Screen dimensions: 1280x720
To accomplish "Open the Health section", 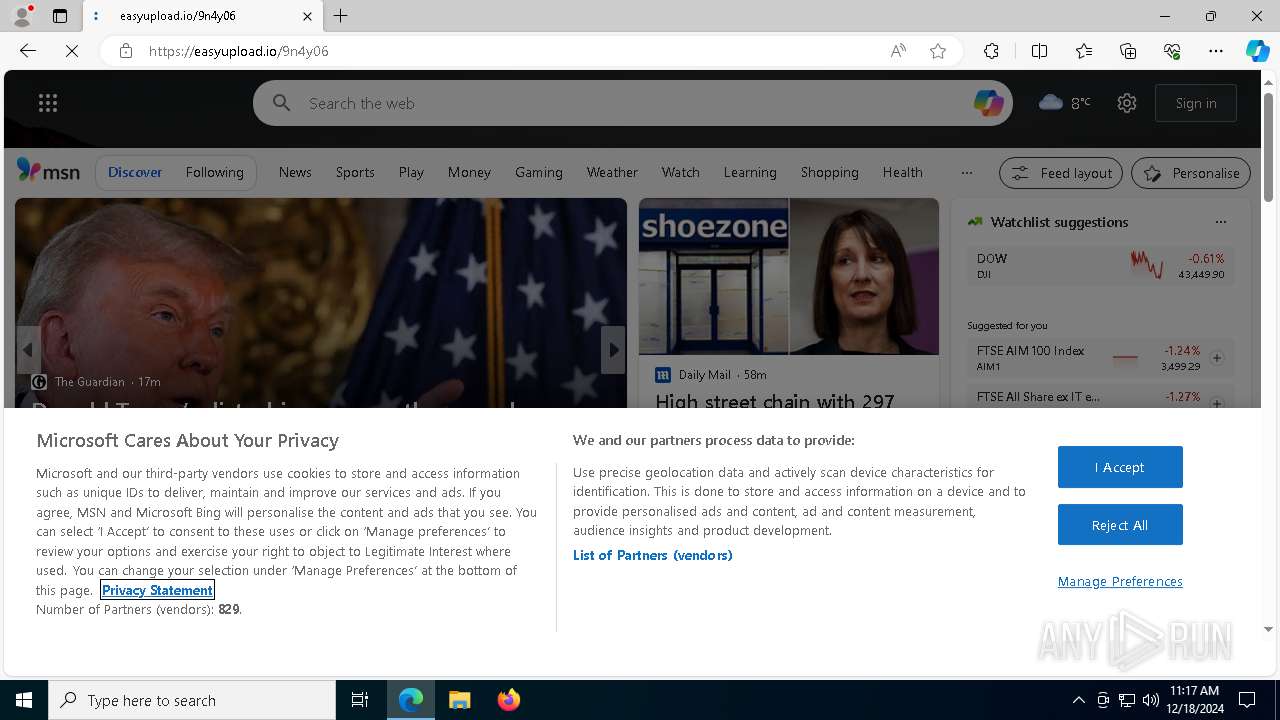I will [x=903, y=172].
